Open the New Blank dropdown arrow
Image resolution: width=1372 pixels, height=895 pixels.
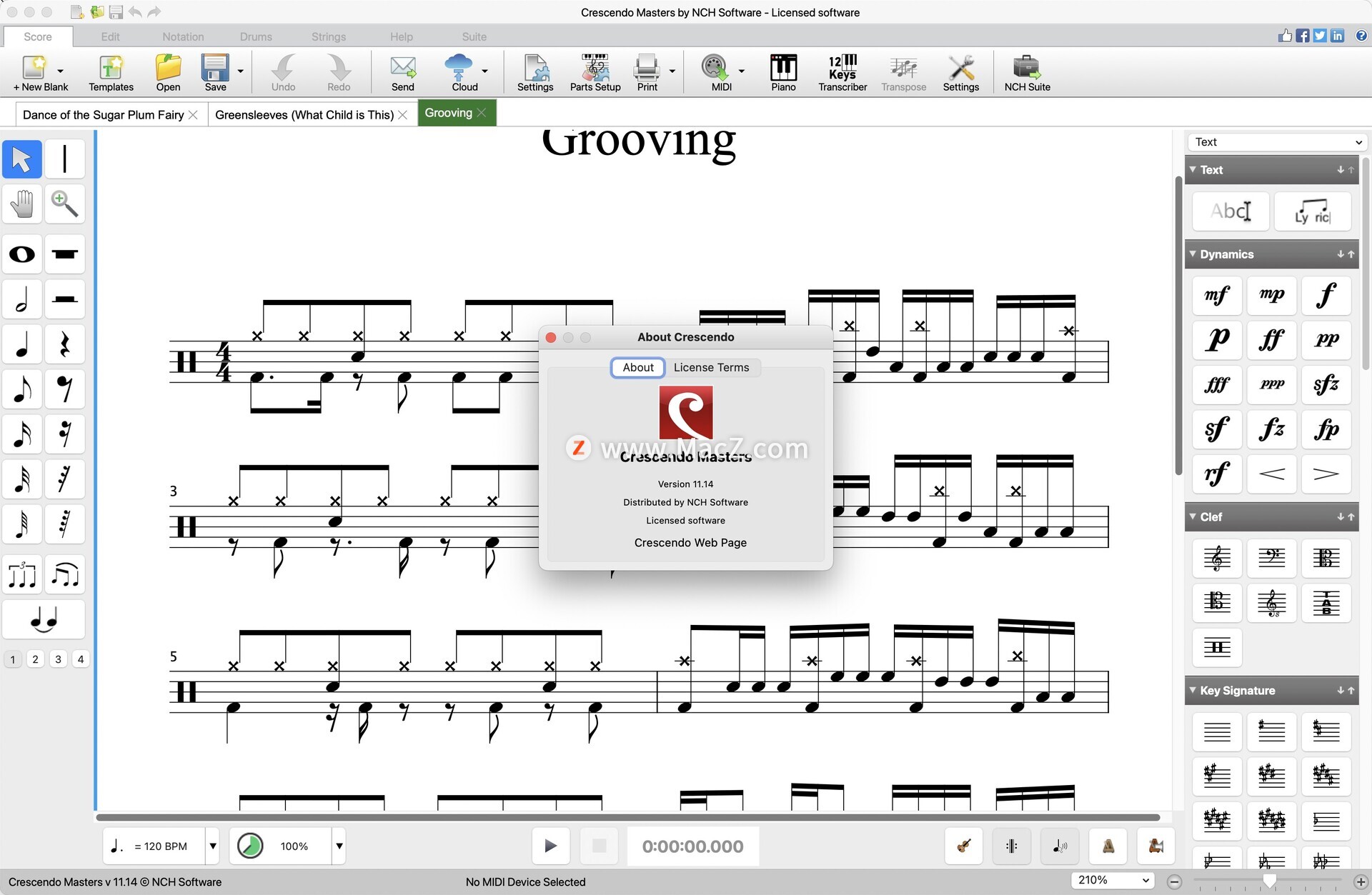[x=60, y=71]
